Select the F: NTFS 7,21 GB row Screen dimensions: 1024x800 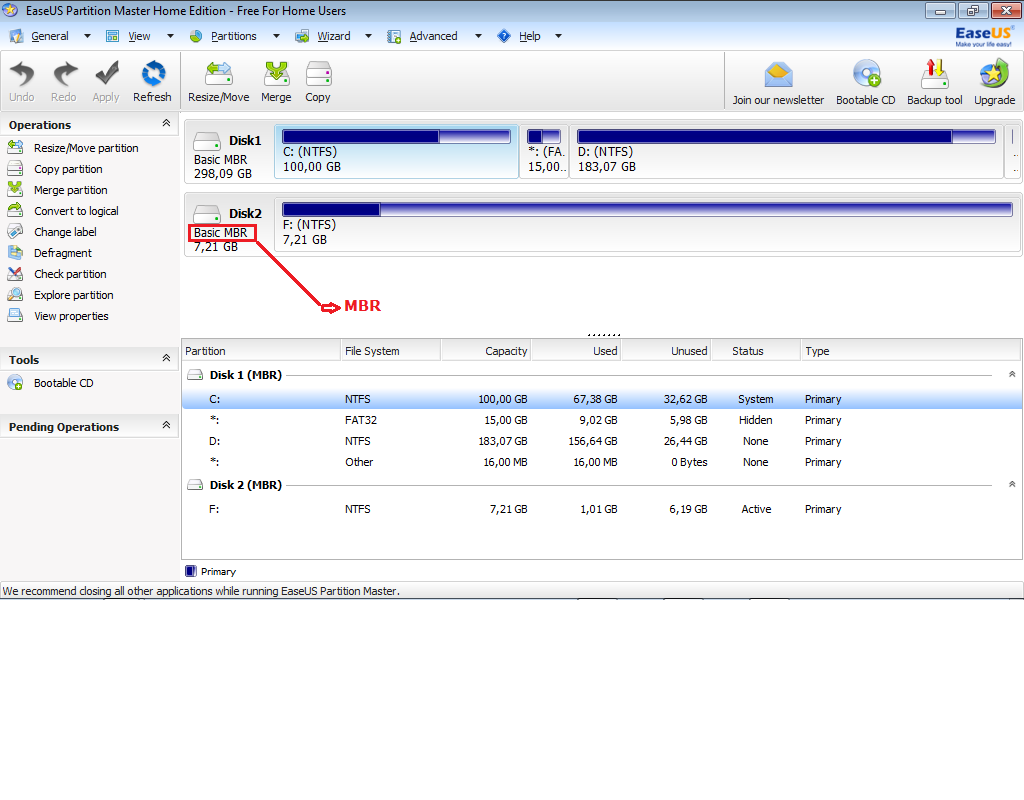(x=601, y=509)
